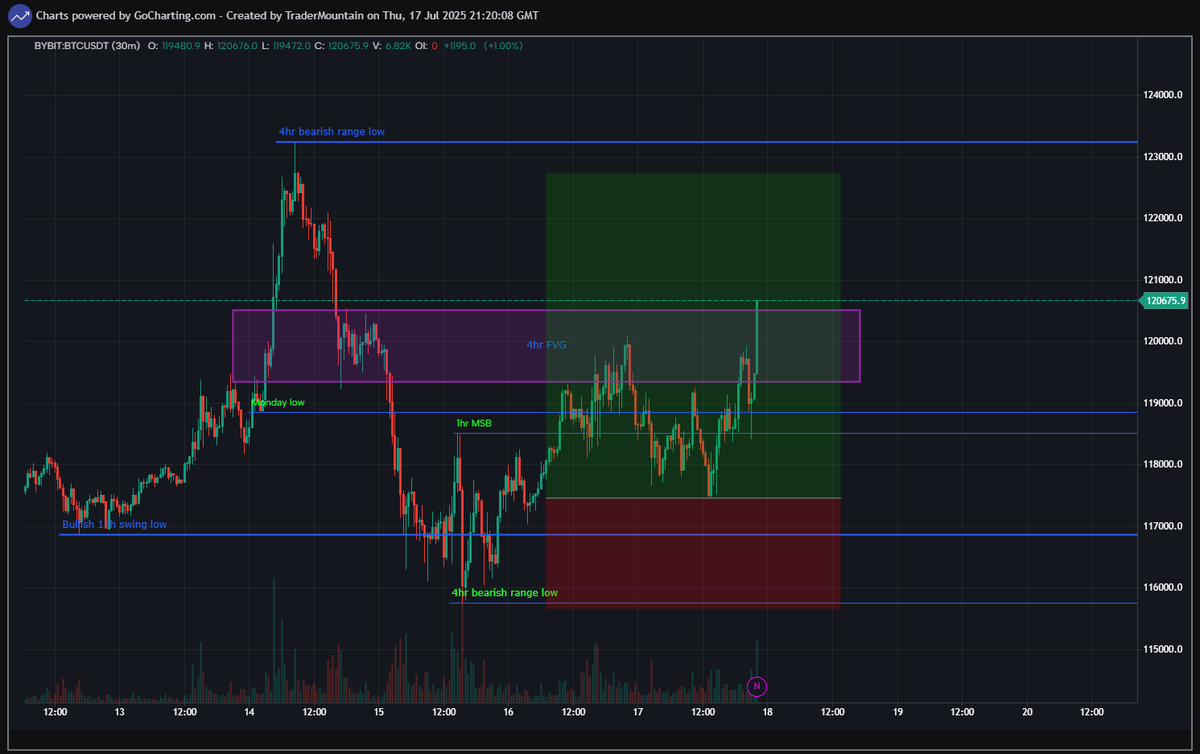Select the 'Monday low' label
The width and height of the screenshot is (1200, 754).
click(278, 403)
